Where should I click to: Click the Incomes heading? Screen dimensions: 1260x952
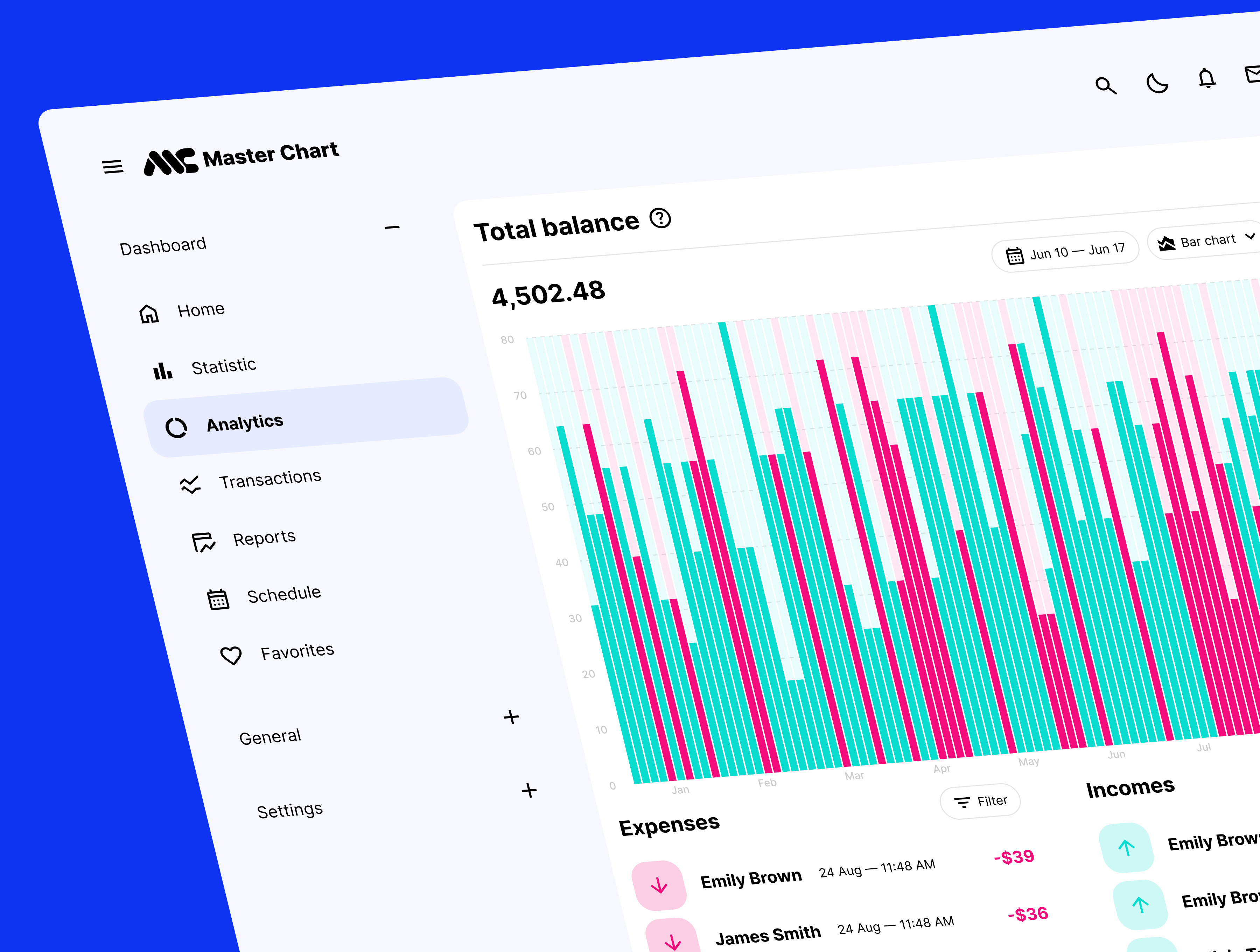[1130, 789]
